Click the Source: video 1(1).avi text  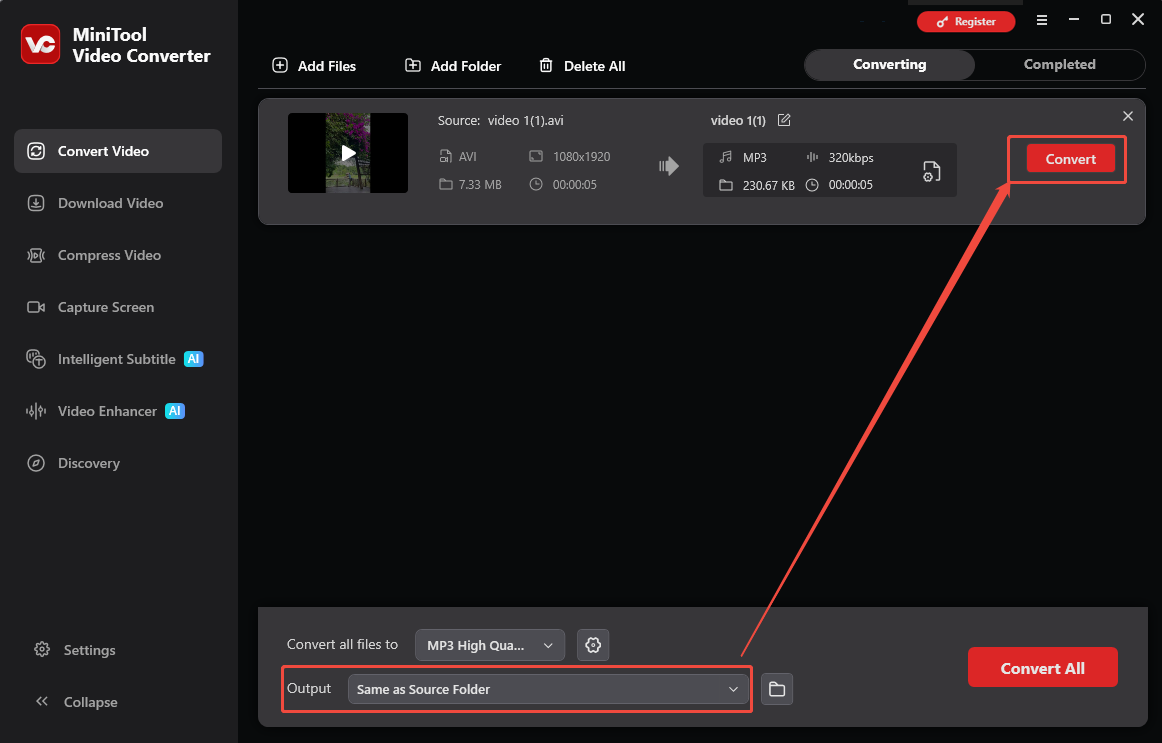coord(500,121)
